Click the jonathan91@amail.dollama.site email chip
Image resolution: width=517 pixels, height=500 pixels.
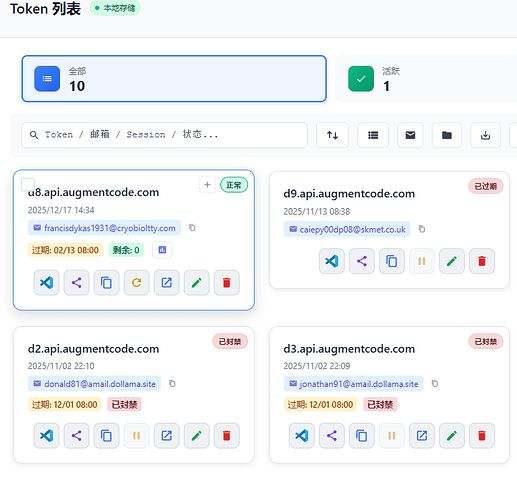pos(353,384)
